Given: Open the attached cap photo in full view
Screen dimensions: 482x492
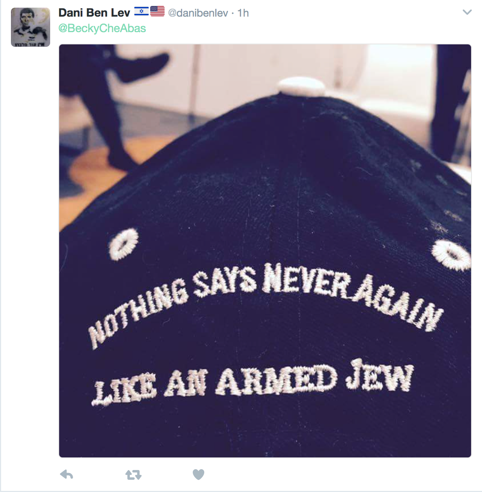Looking at the screenshot, I should [265, 251].
